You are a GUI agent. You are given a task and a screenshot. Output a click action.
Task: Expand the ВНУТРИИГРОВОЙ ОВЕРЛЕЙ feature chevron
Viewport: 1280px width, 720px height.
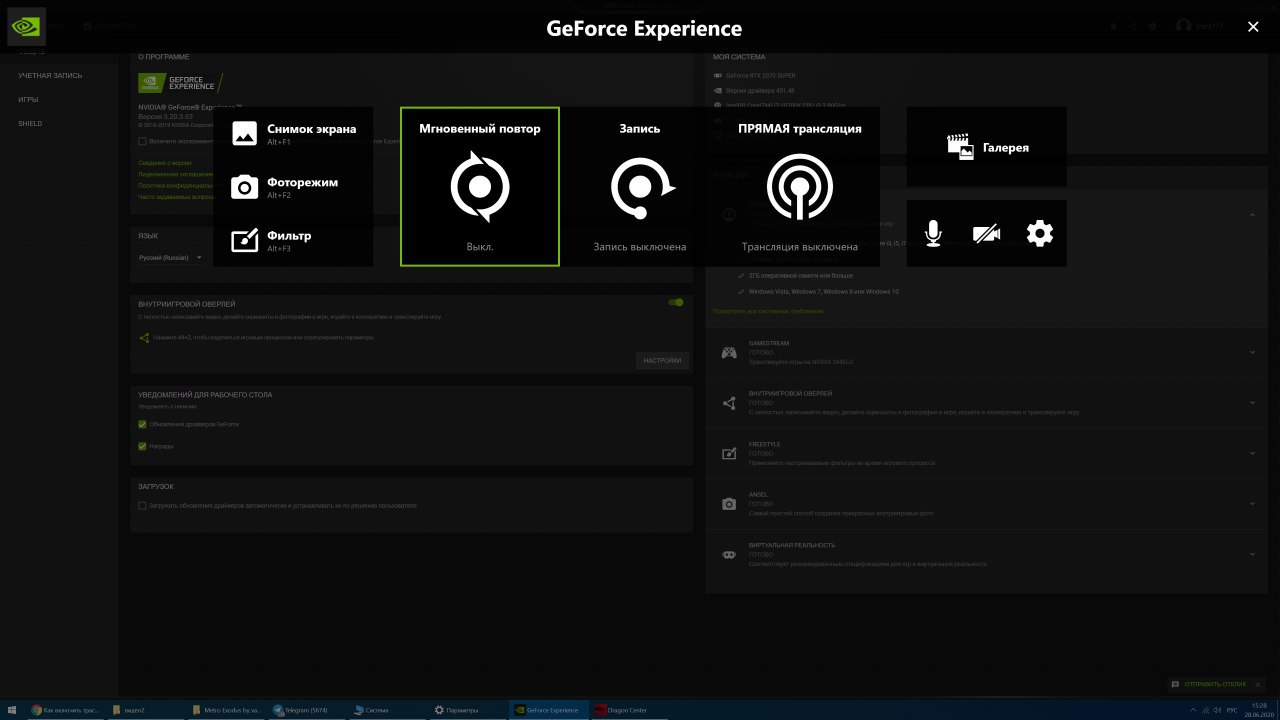1252,403
